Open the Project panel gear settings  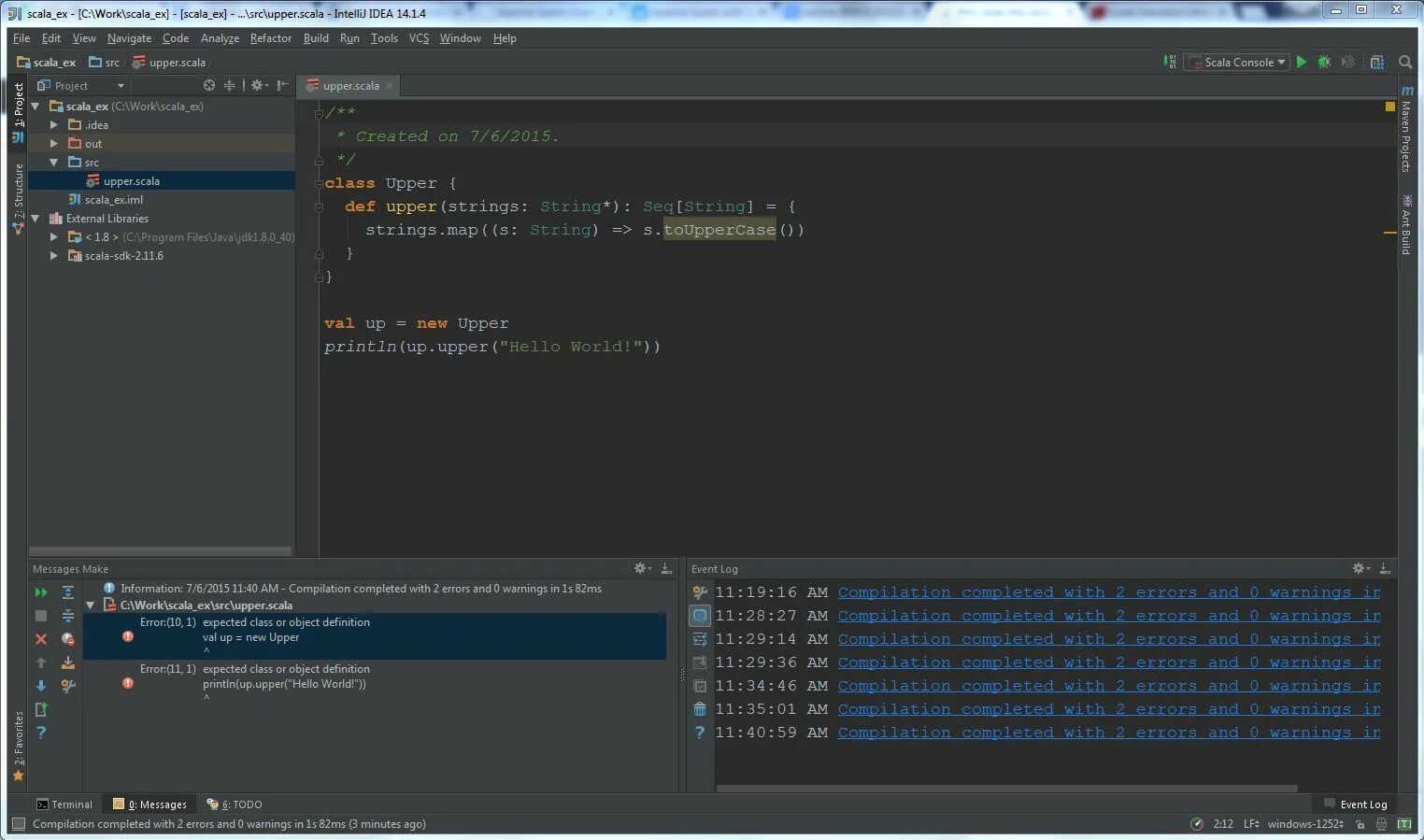[x=259, y=85]
